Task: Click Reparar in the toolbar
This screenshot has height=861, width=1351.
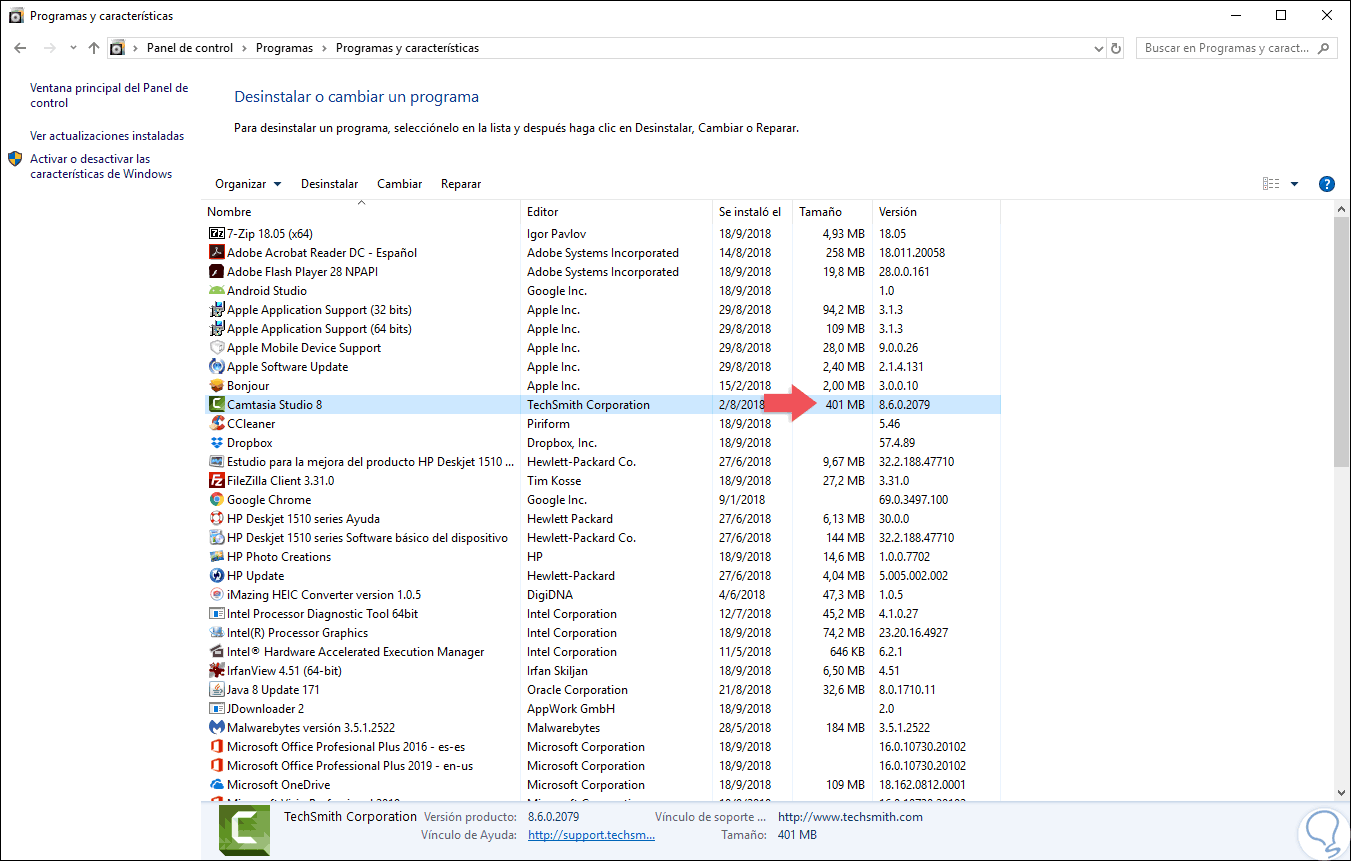Action: [461, 184]
